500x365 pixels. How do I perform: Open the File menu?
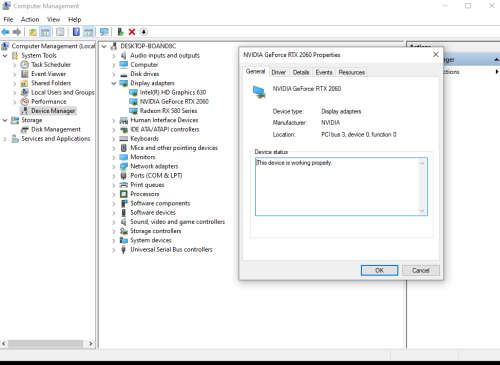tap(8, 19)
